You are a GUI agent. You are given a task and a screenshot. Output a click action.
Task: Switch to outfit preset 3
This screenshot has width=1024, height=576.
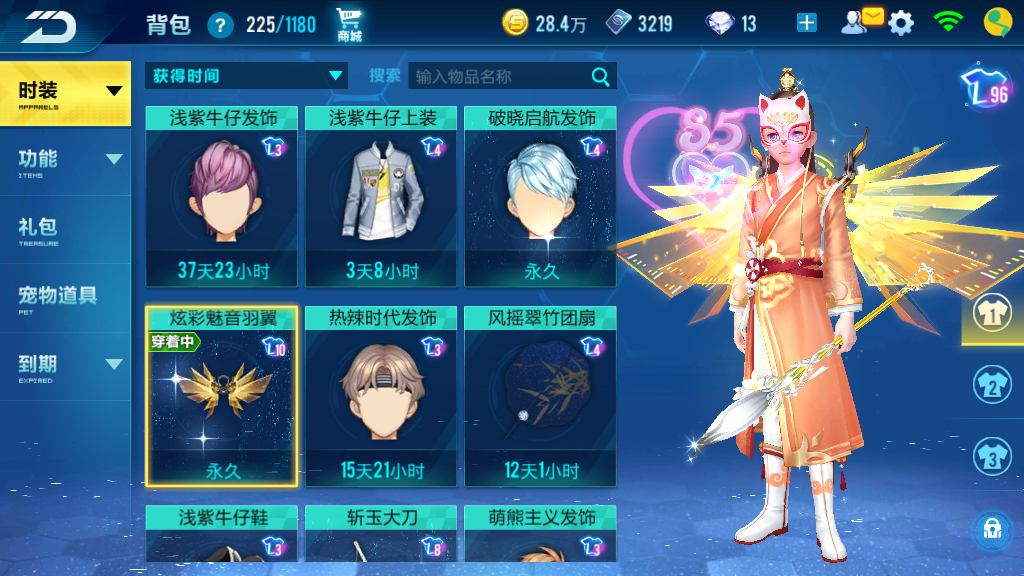point(992,456)
